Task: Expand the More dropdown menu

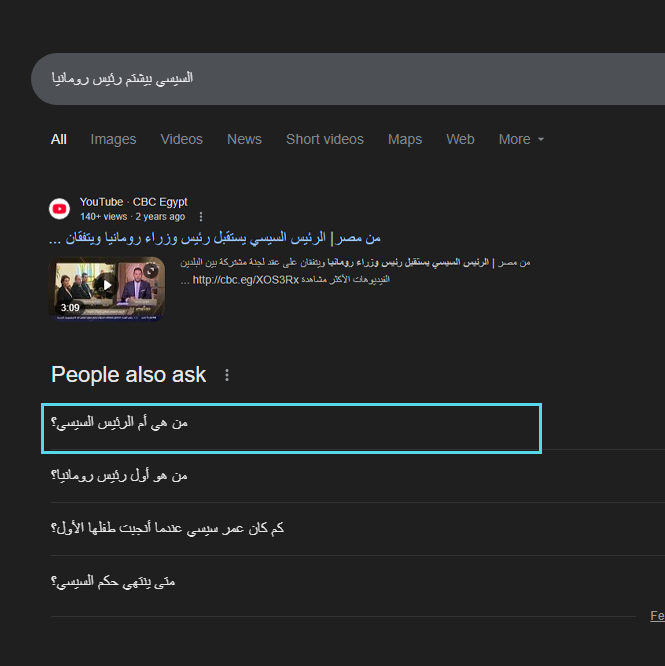Action: coord(521,139)
